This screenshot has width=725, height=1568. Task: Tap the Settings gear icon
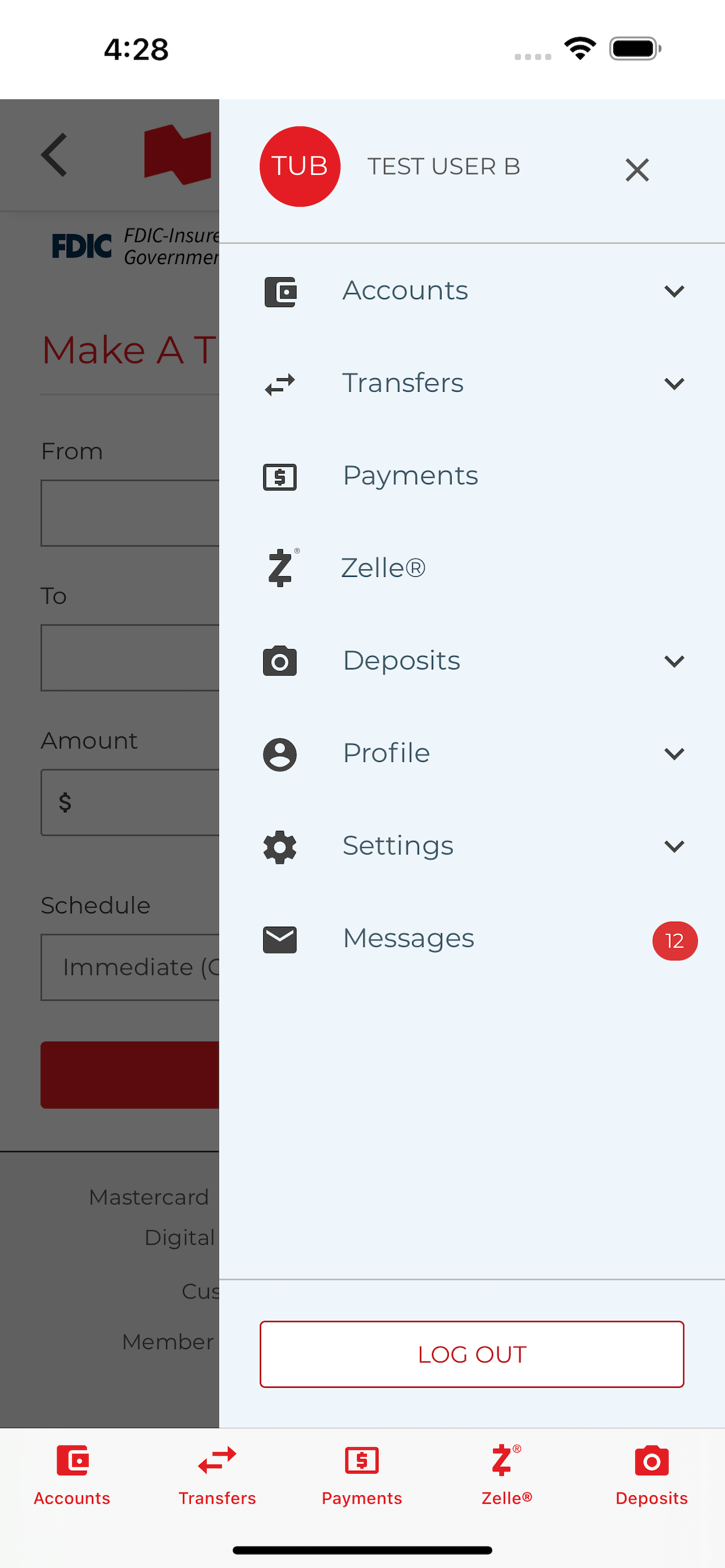click(280, 847)
